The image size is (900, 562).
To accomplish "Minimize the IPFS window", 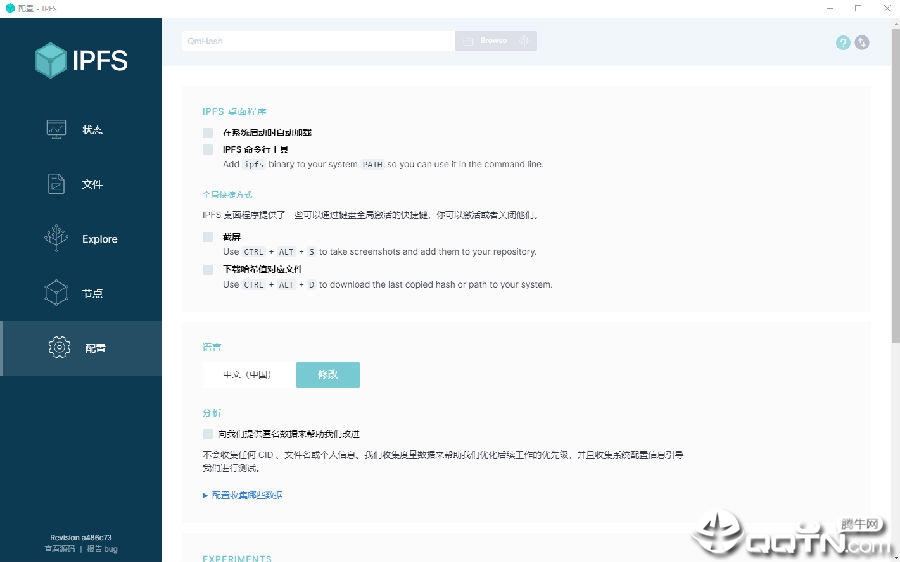I will click(831, 8).
